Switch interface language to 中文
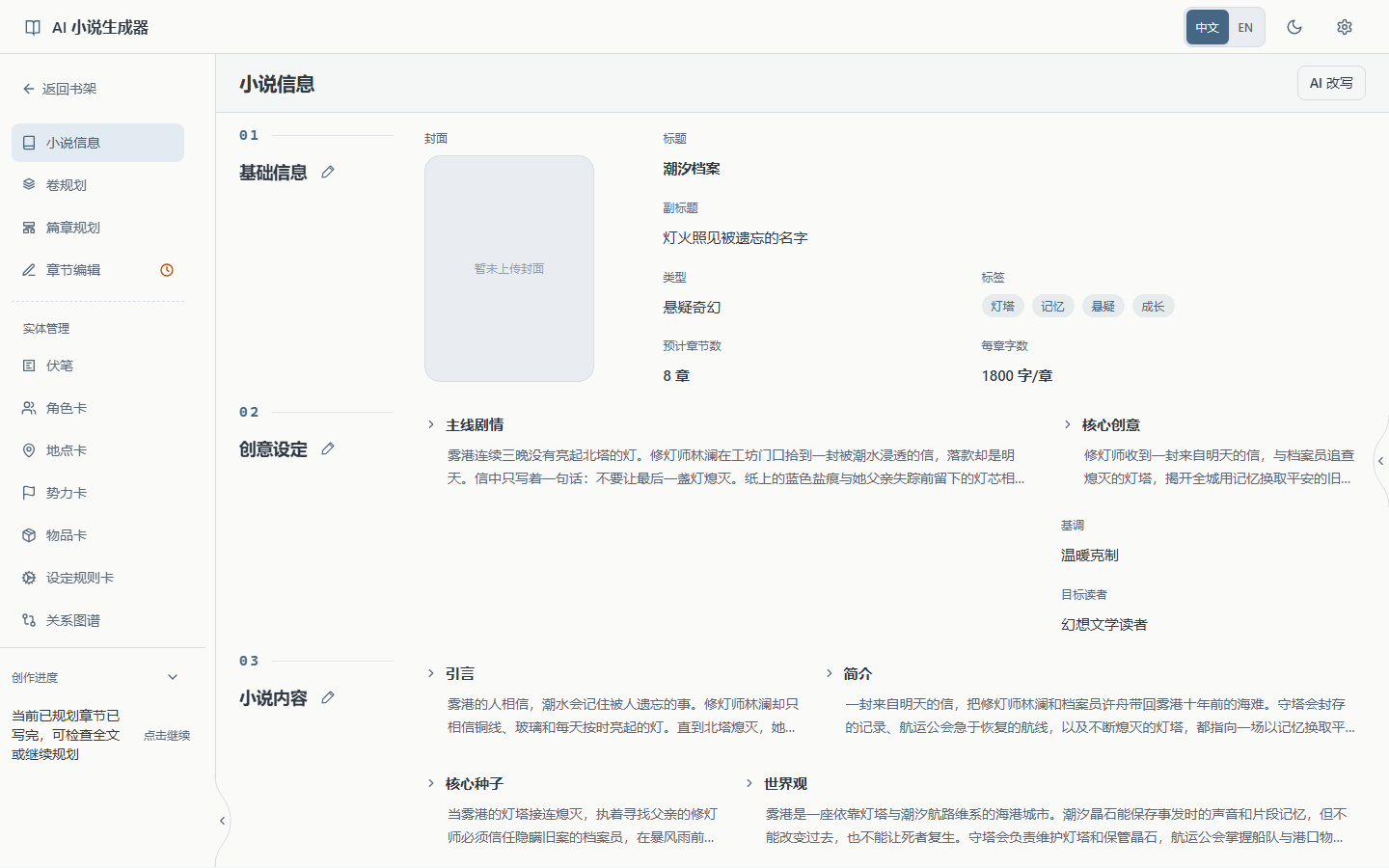 coord(1208,27)
